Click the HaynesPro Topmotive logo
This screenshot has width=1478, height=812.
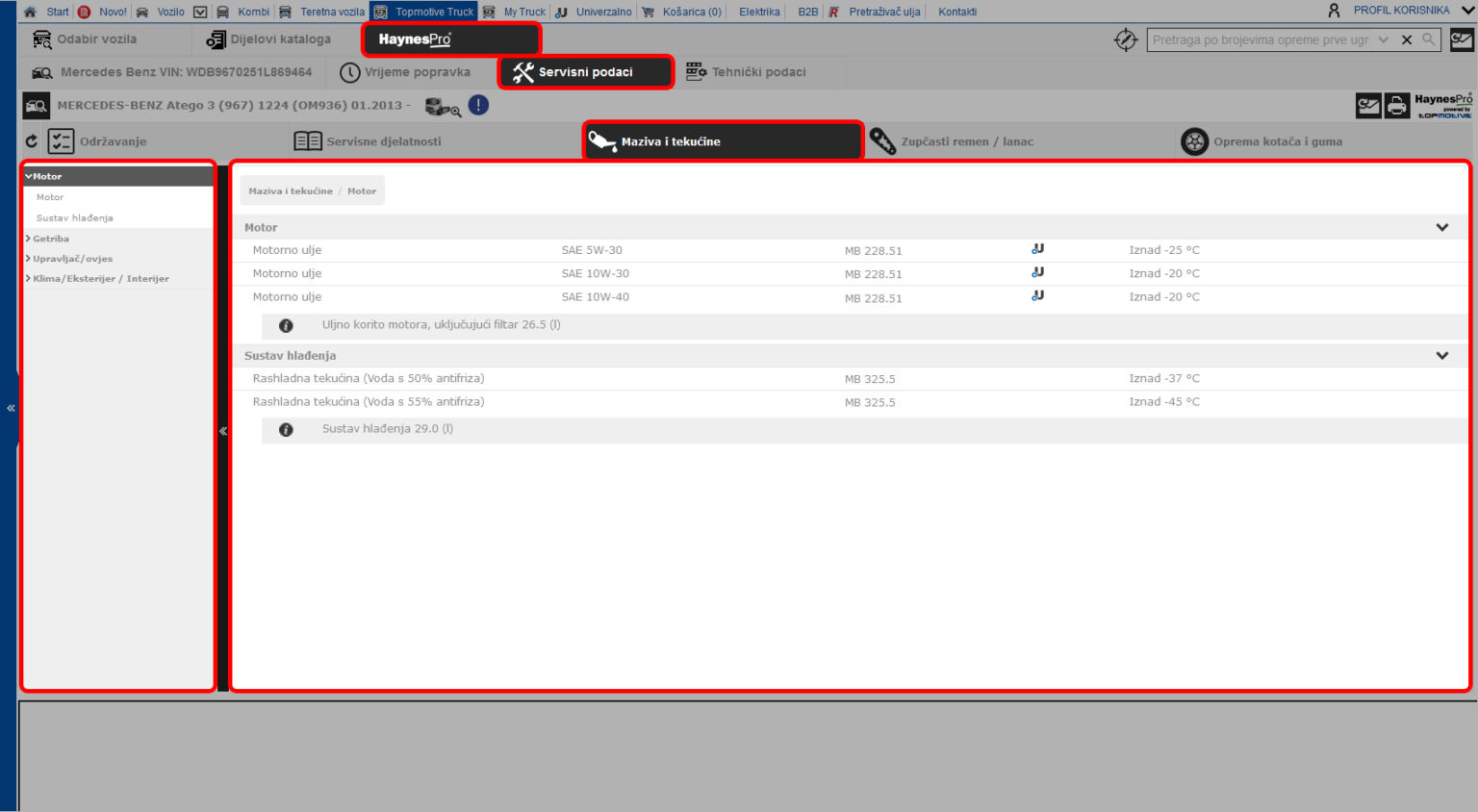point(1443,106)
